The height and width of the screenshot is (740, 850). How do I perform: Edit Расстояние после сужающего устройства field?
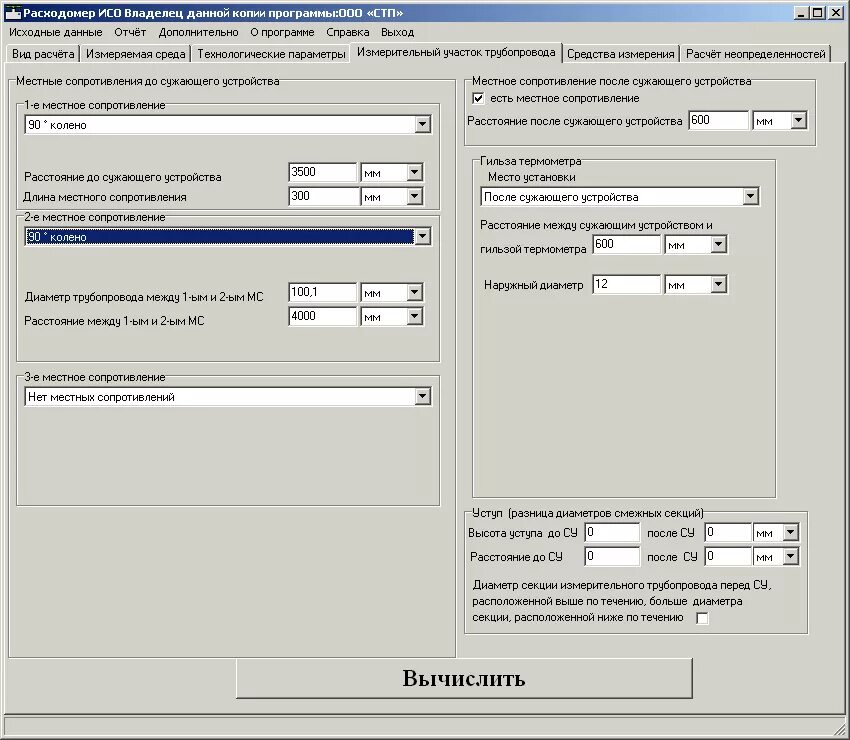tap(719, 120)
